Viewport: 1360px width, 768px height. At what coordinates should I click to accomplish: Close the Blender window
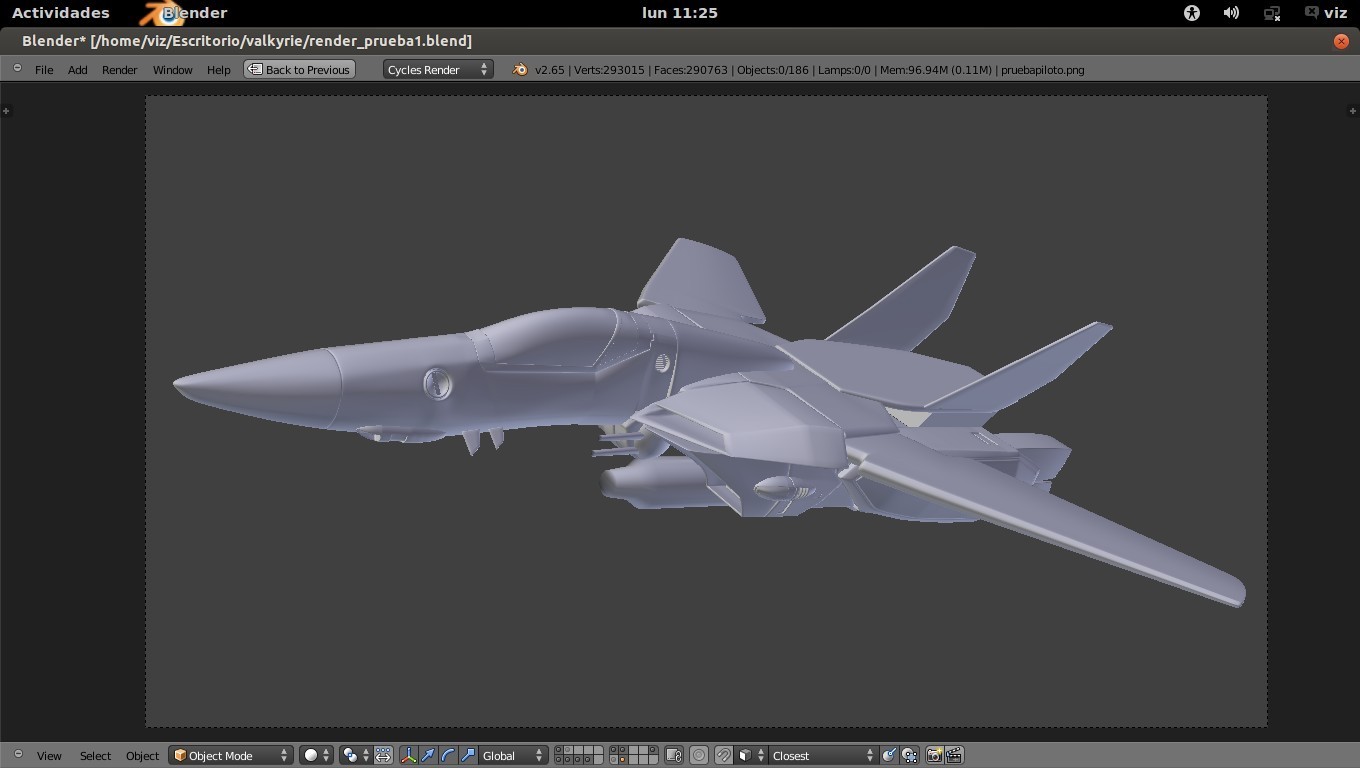1341,41
